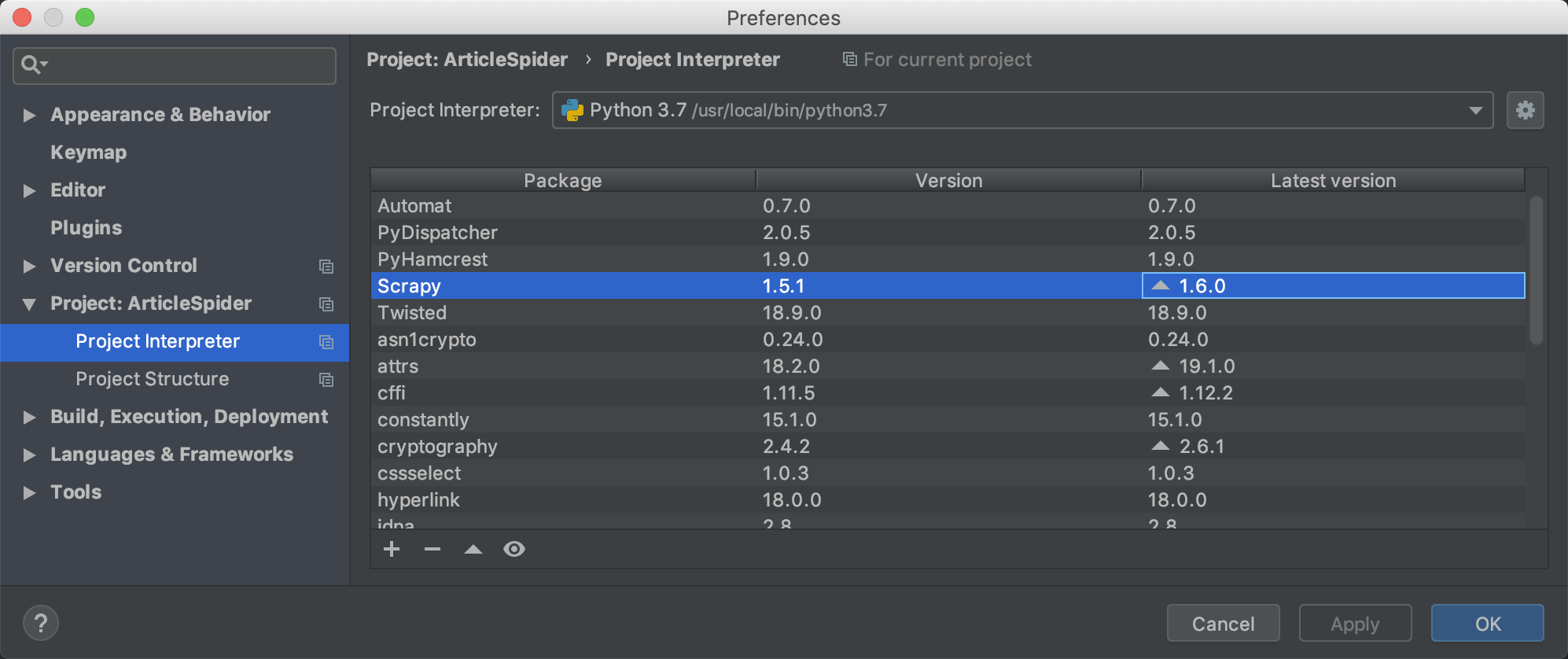Expand the Version Control section
The width and height of the screenshot is (1568, 659).
29,267
